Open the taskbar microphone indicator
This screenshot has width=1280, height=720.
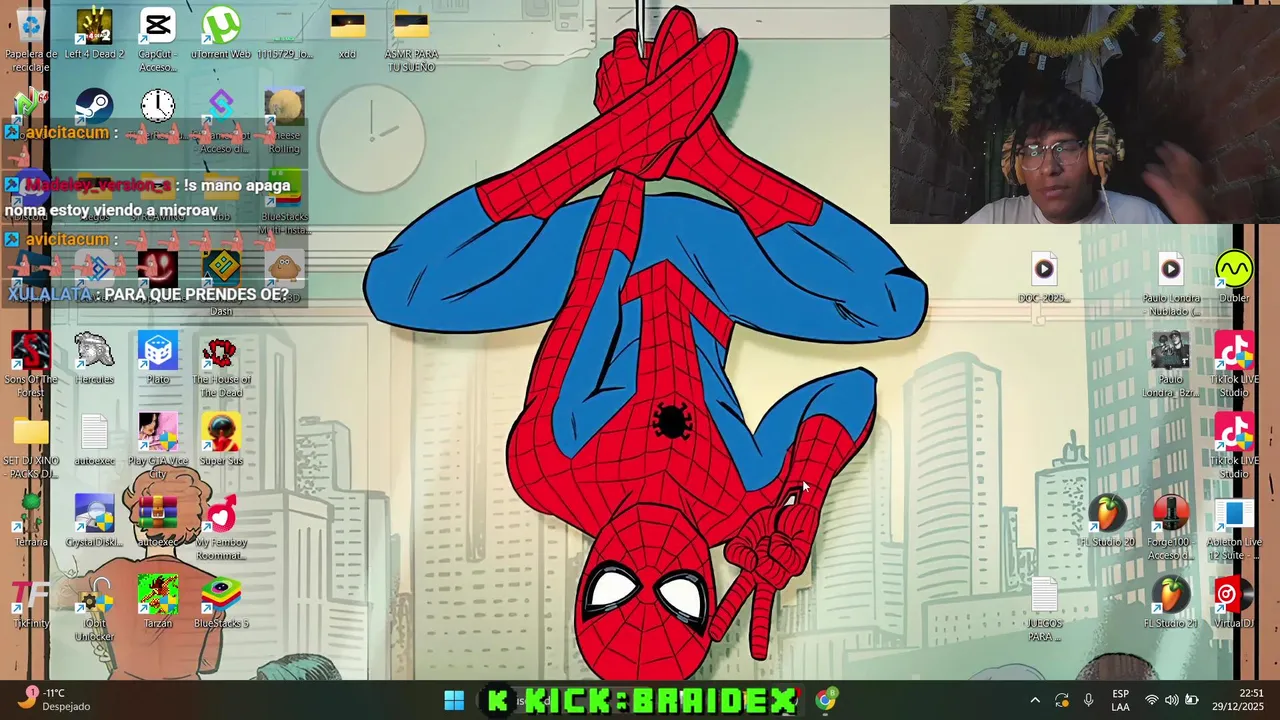pyautogui.click(x=1088, y=700)
